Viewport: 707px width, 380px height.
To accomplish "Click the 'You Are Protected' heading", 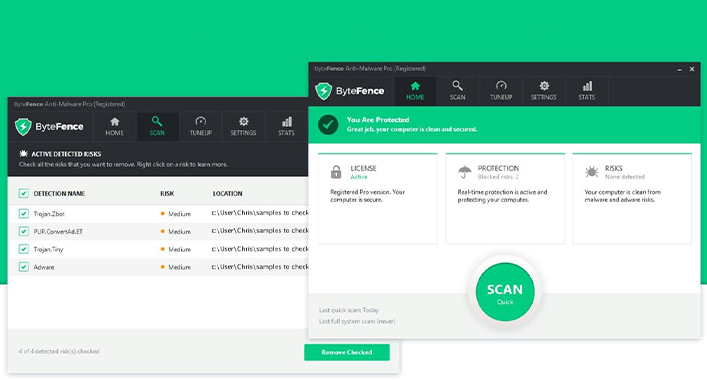I will point(378,119).
